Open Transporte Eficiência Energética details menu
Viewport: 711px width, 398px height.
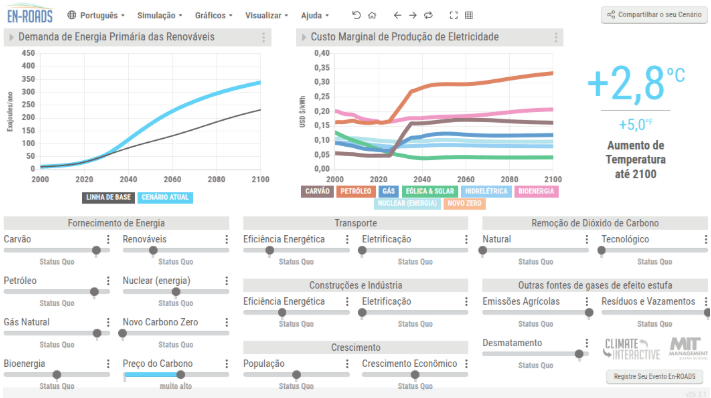click(x=347, y=239)
